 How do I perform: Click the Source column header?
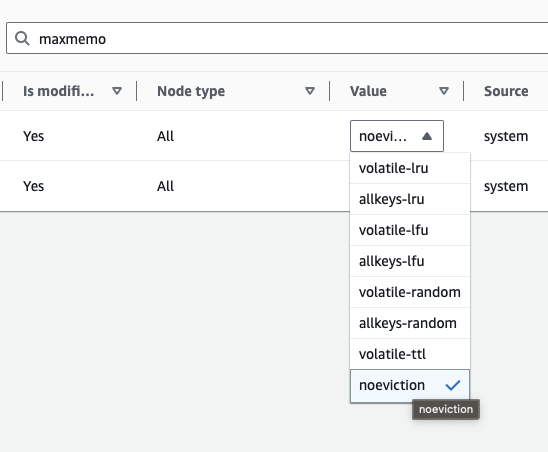[506, 91]
